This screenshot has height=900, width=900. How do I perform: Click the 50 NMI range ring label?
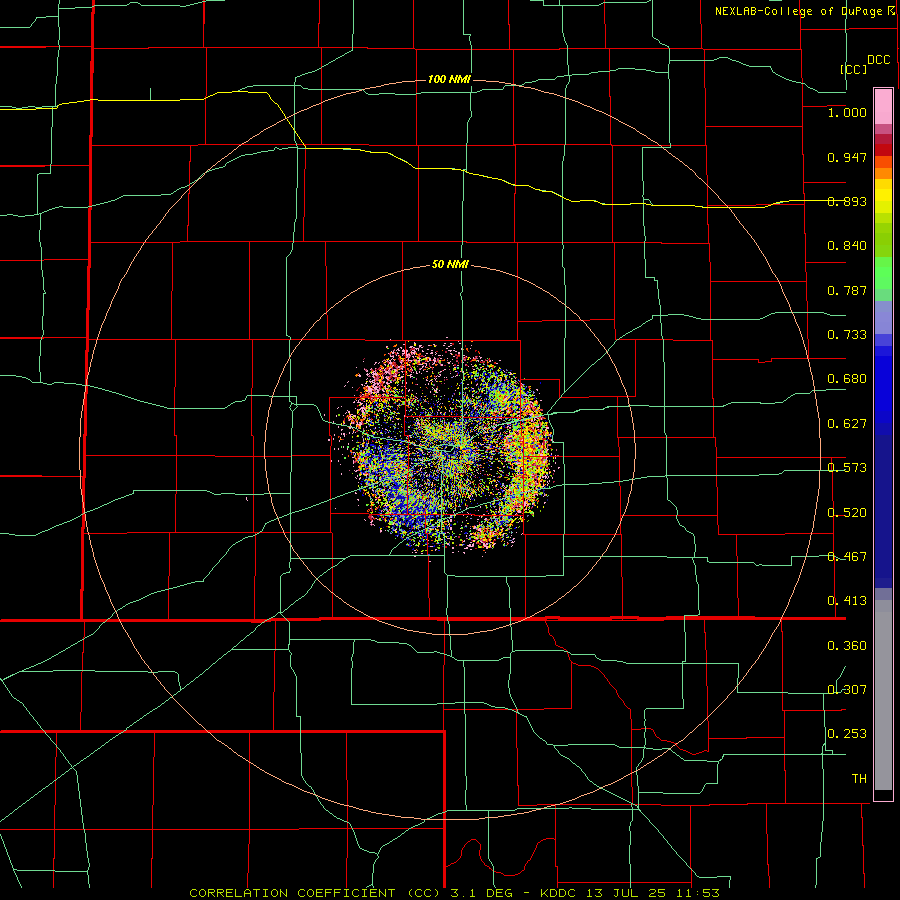450,264
